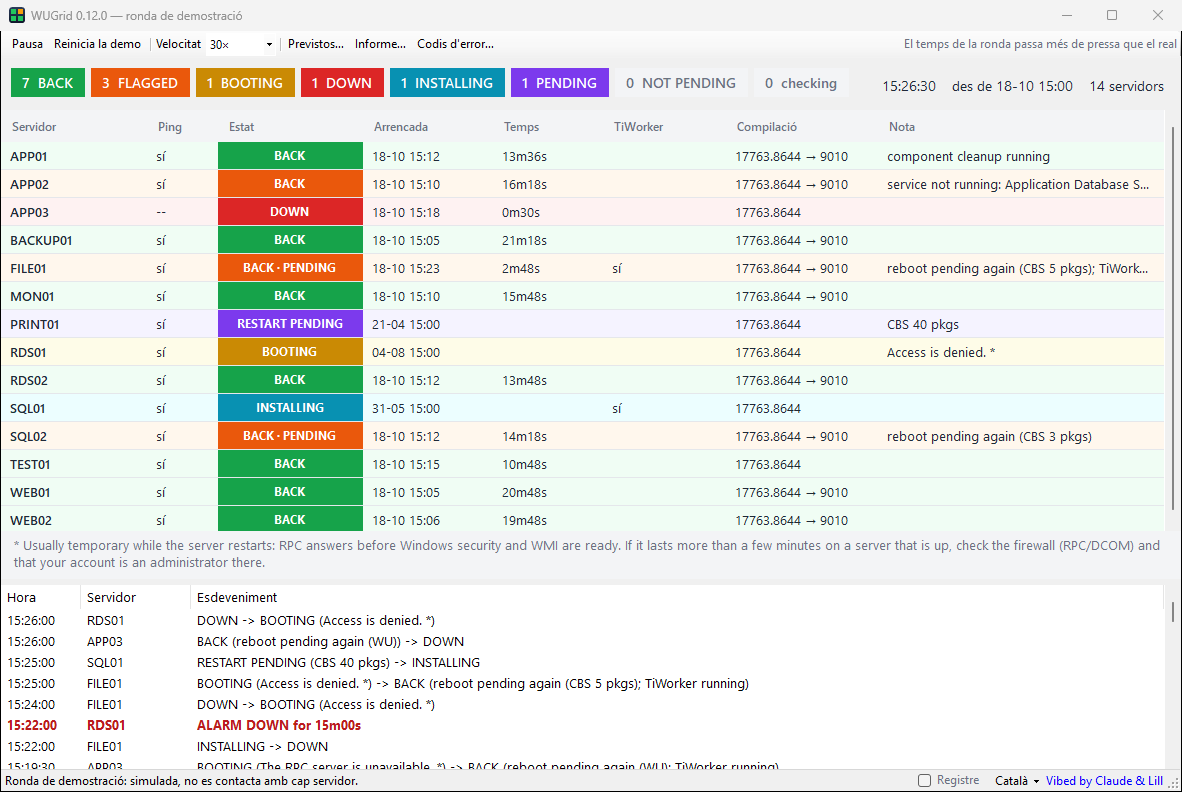Click the server grid vertical scrollbar
1182x792 pixels.
coord(1172,320)
